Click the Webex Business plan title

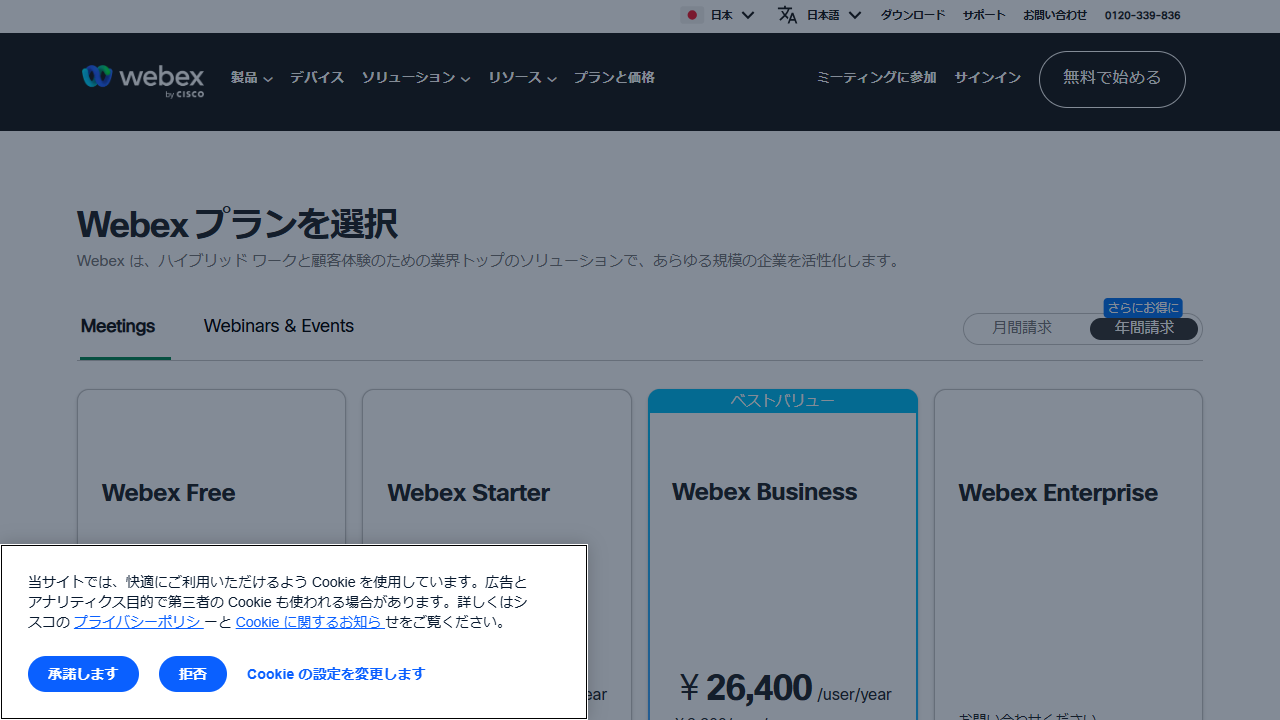coord(764,492)
